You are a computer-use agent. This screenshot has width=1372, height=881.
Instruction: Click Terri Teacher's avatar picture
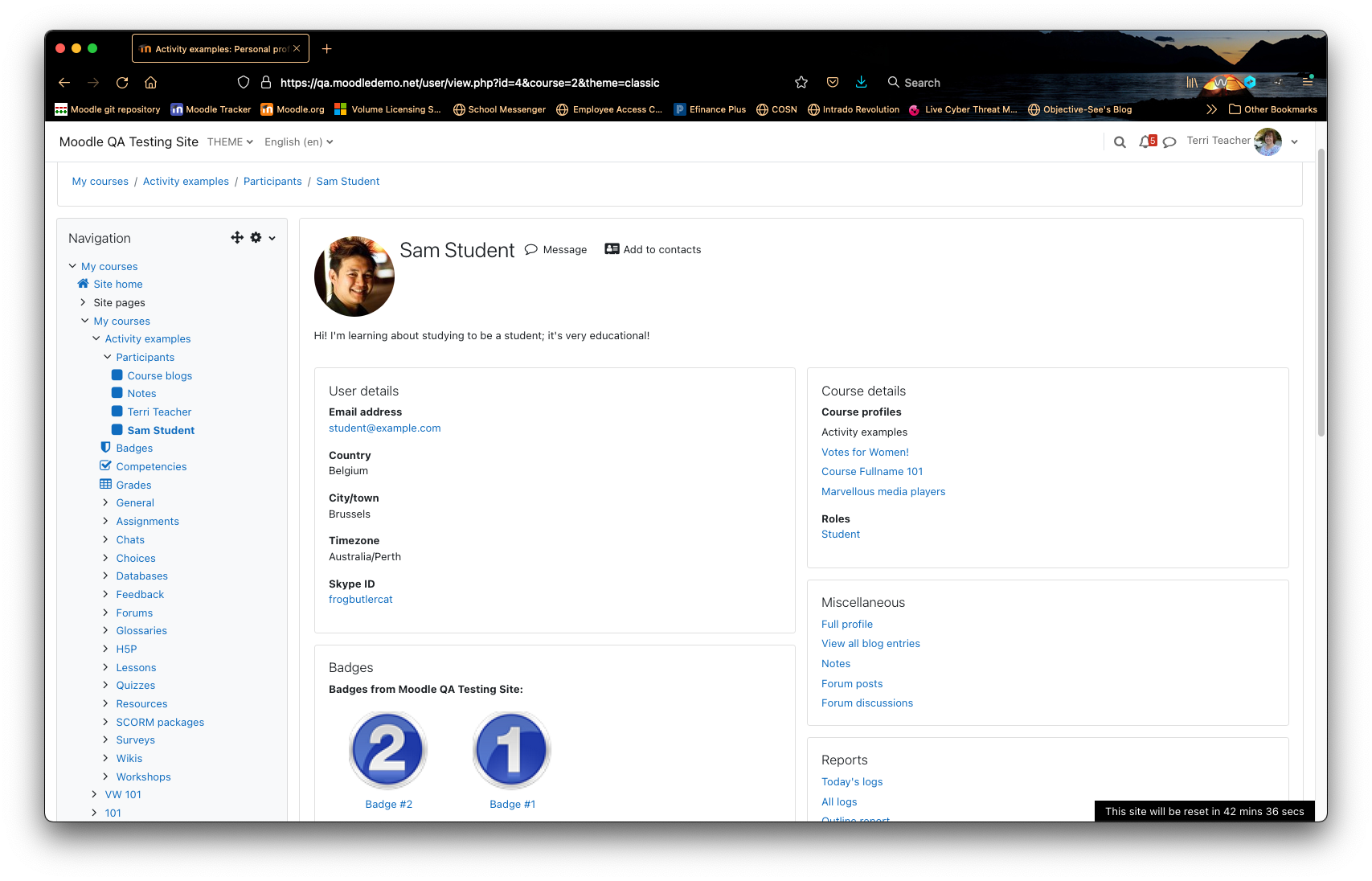click(1268, 141)
